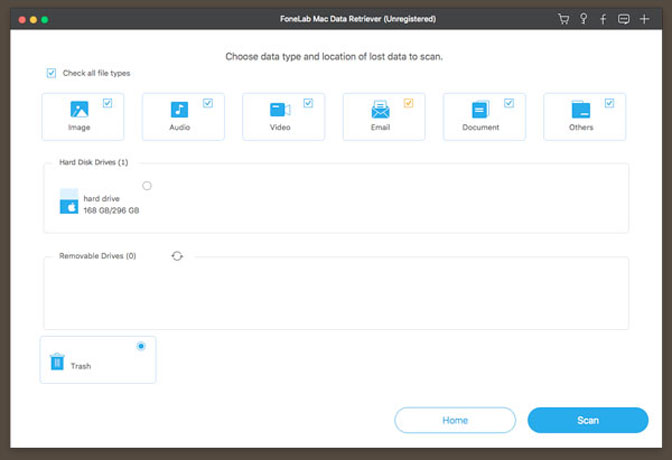
Task: Click the window title 'FoneLab Mac Data Retriever'
Action: (x=358, y=19)
